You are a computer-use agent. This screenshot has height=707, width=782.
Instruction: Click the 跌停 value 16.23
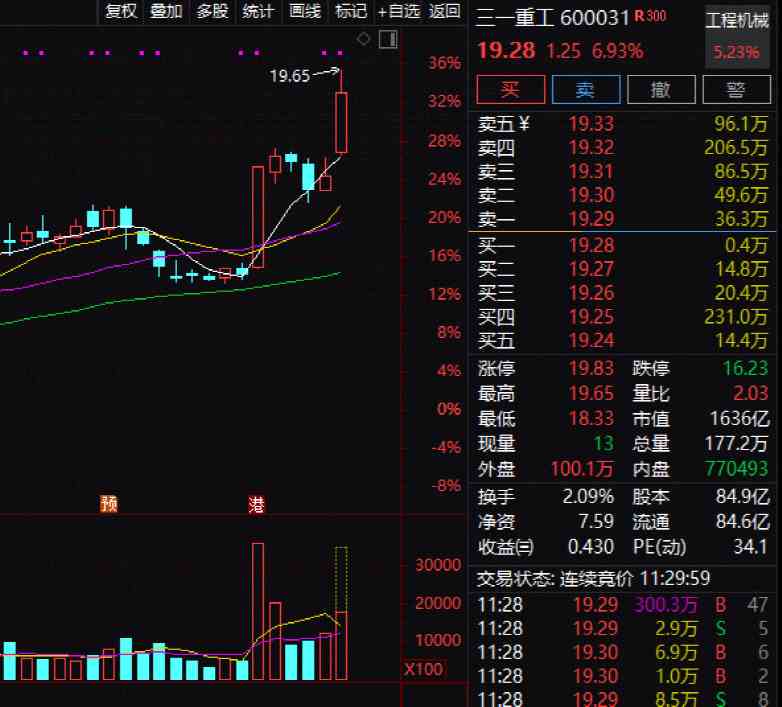point(746,368)
